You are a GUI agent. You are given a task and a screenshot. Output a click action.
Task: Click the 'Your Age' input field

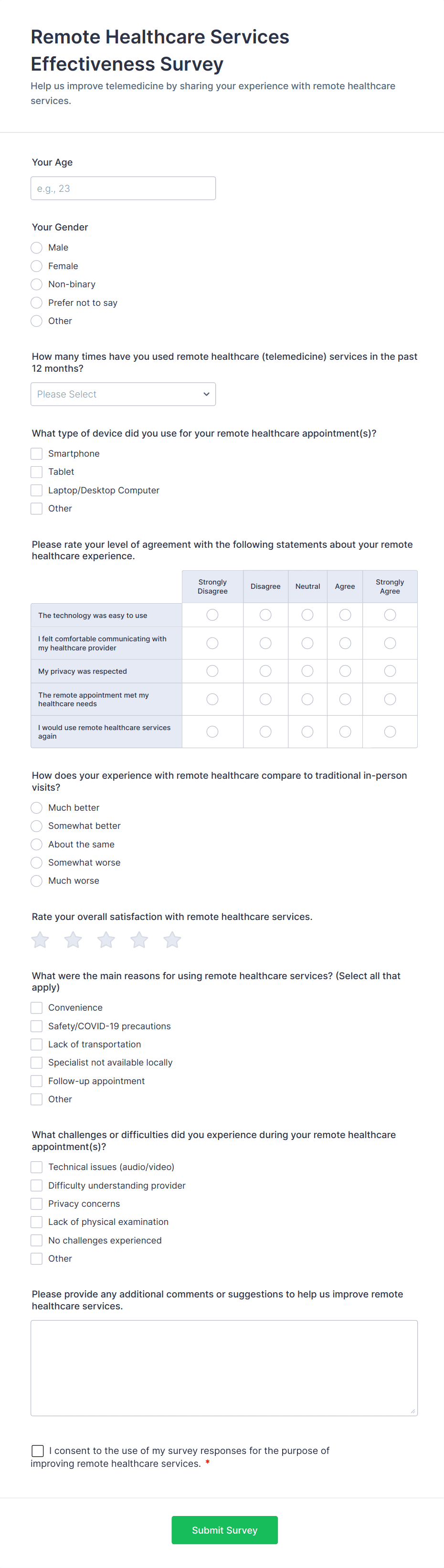click(x=123, y=188)
